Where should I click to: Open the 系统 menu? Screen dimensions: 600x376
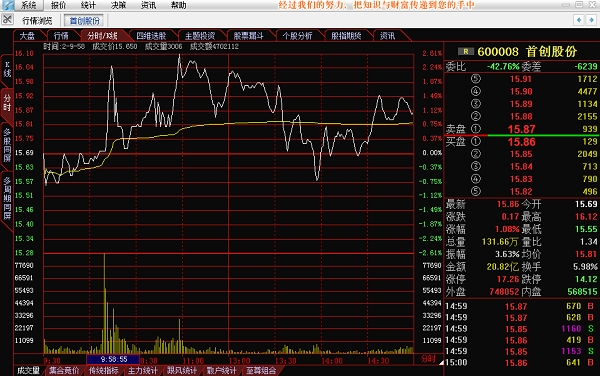(29, 5)
